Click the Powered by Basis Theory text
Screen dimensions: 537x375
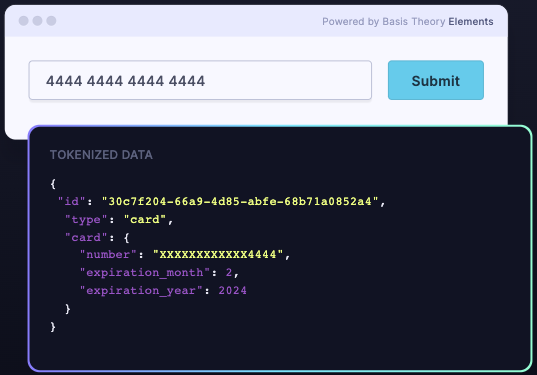[x=384, y=22]
